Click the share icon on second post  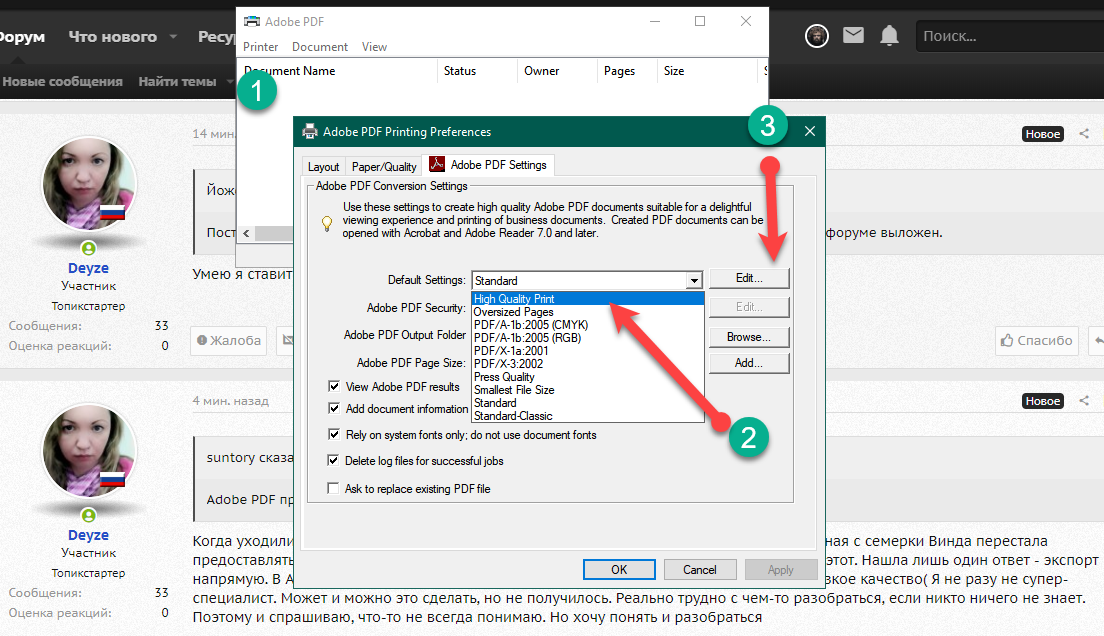coord(1084,401)
